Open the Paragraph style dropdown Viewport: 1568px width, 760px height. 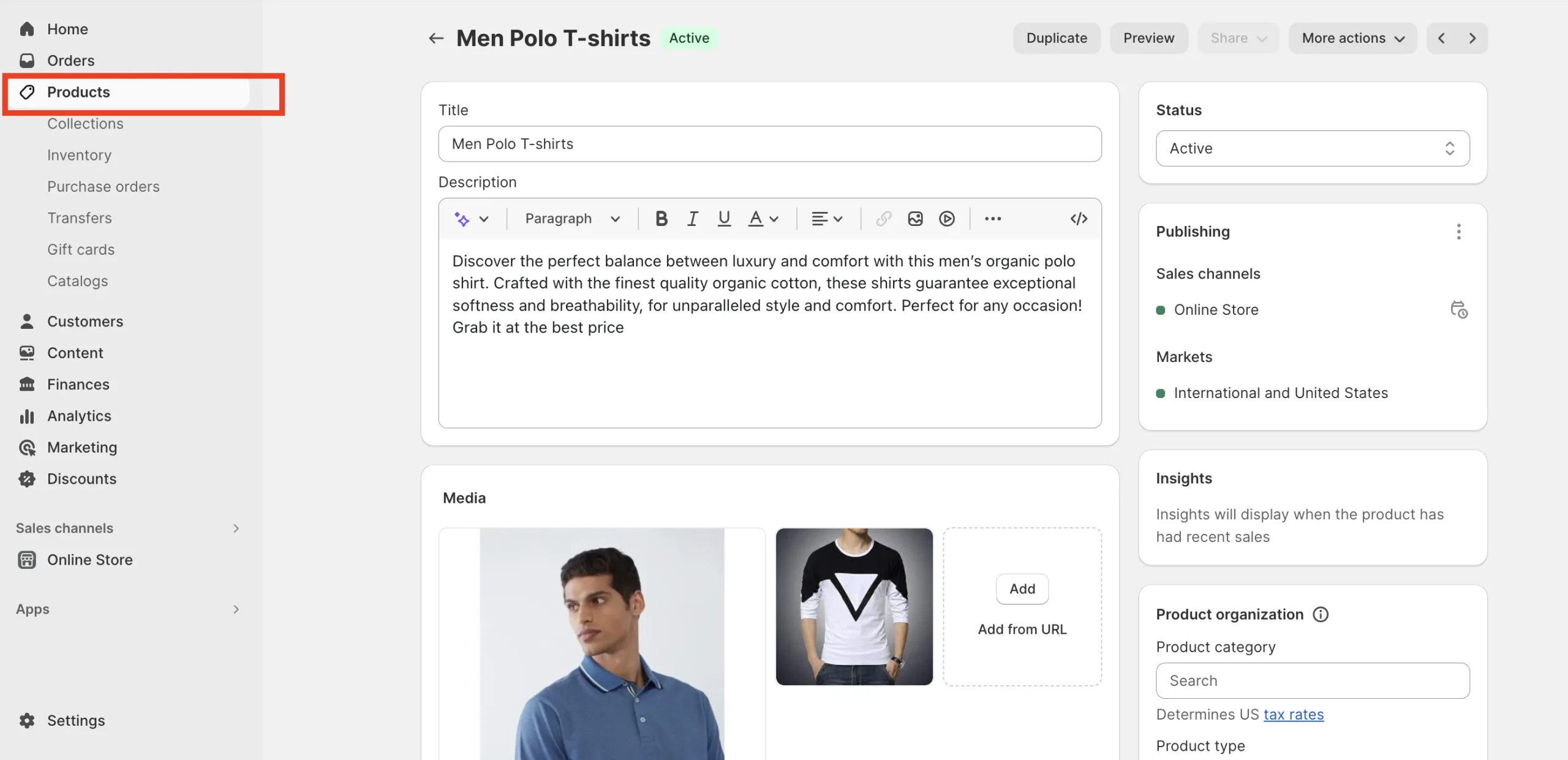[572, 219]
